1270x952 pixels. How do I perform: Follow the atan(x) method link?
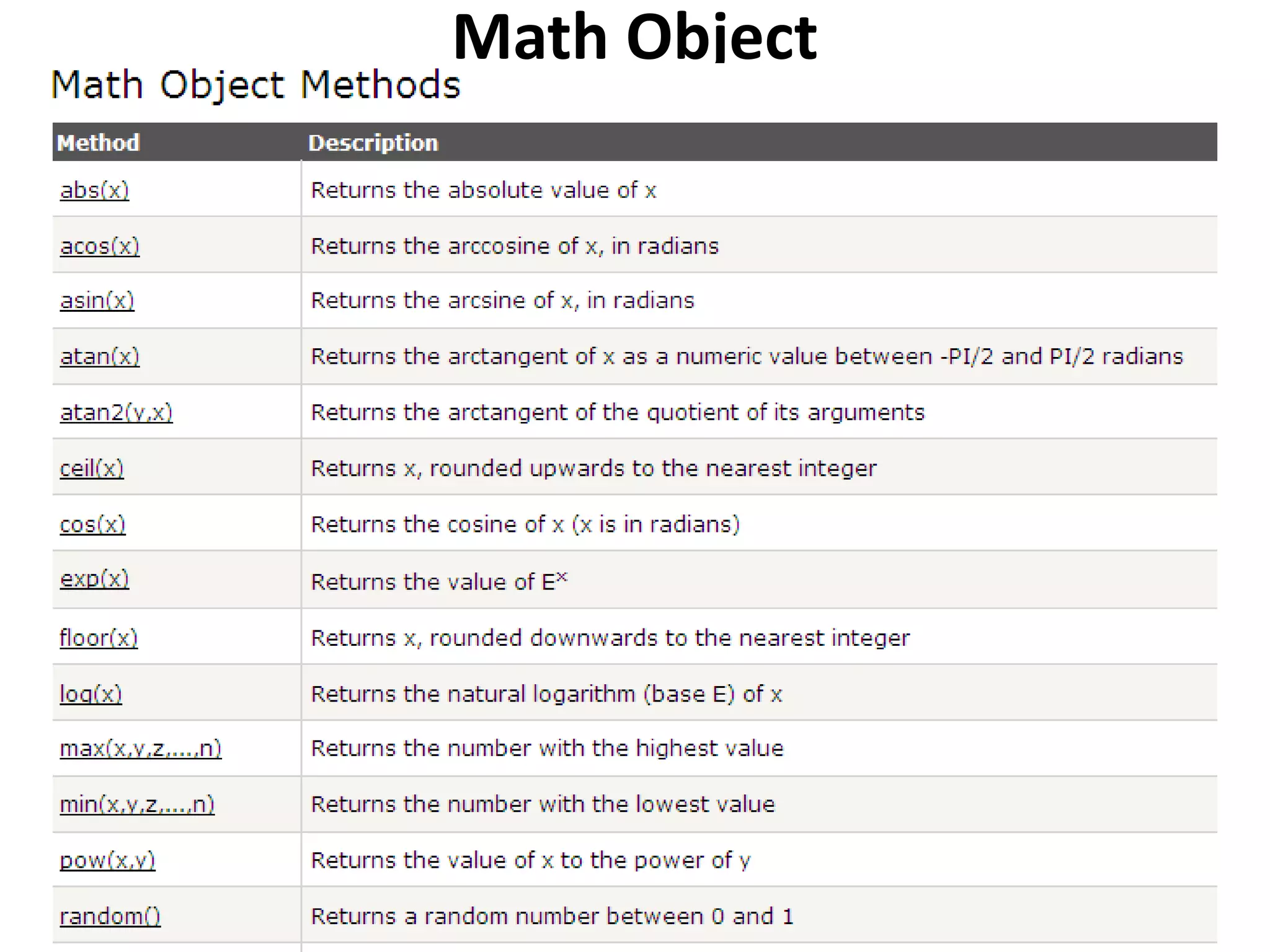(100, 356)
